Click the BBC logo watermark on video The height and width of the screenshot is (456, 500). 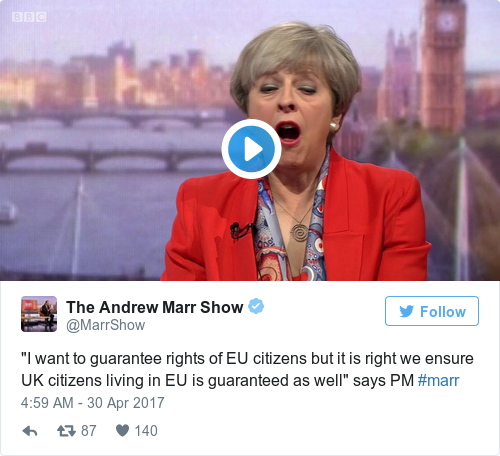point(29,17)
